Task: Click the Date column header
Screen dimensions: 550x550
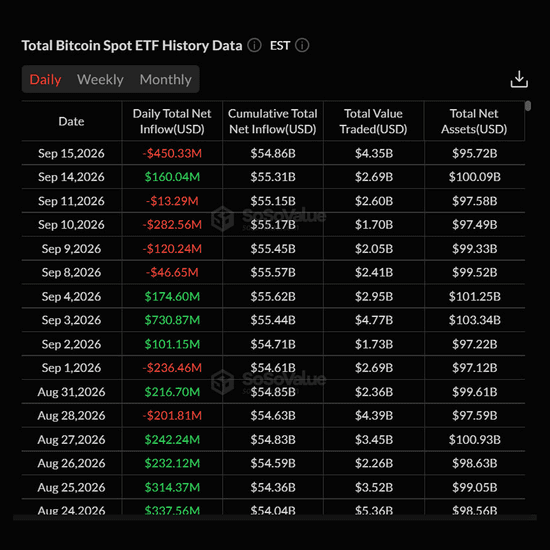Action: [71, 121]
